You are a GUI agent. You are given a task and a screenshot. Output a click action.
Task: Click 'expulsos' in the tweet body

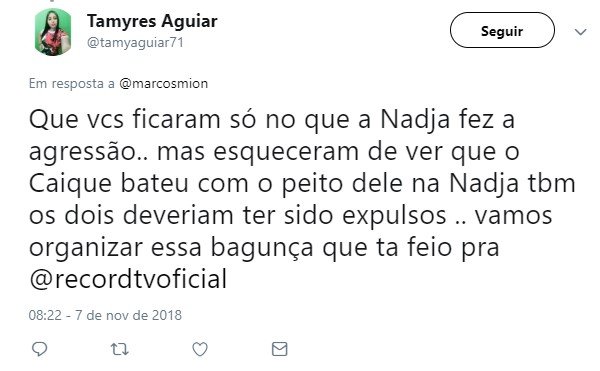pyautogui.click(x=394, y=216)
